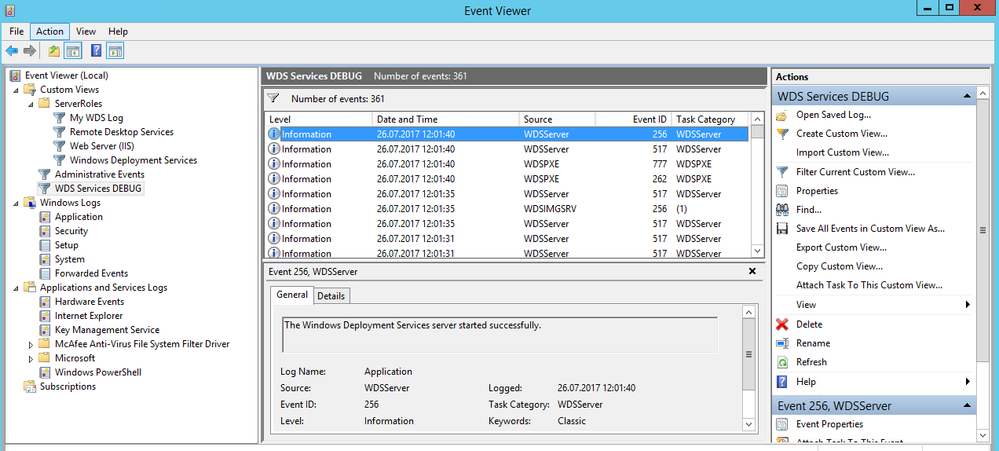Click the red Delete X icon

[782, 324]
